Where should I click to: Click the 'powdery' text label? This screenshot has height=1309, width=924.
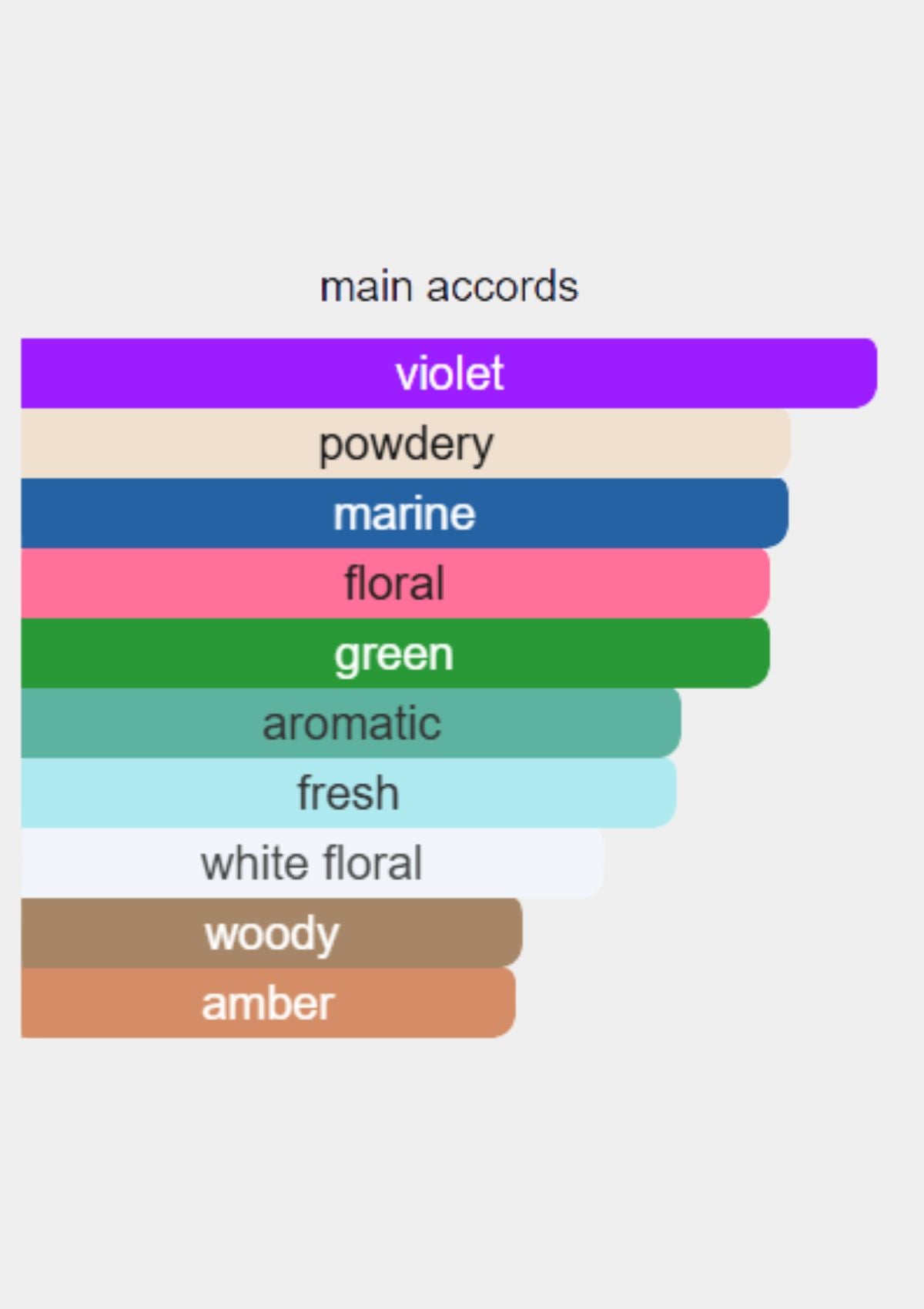406,446
